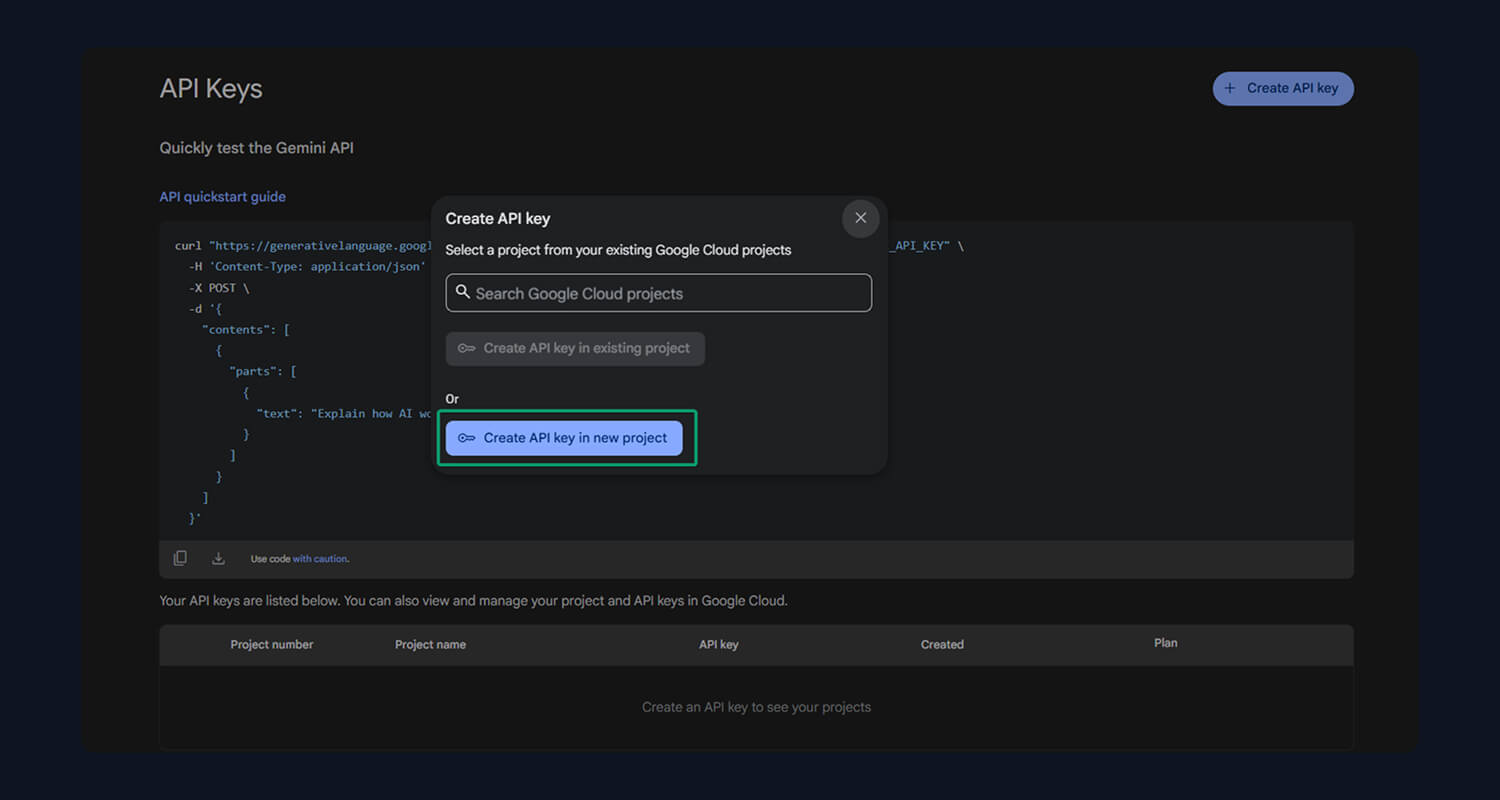Click the Created column header
This screenshot has width=1500, height=800.
(x=941, y=645)
